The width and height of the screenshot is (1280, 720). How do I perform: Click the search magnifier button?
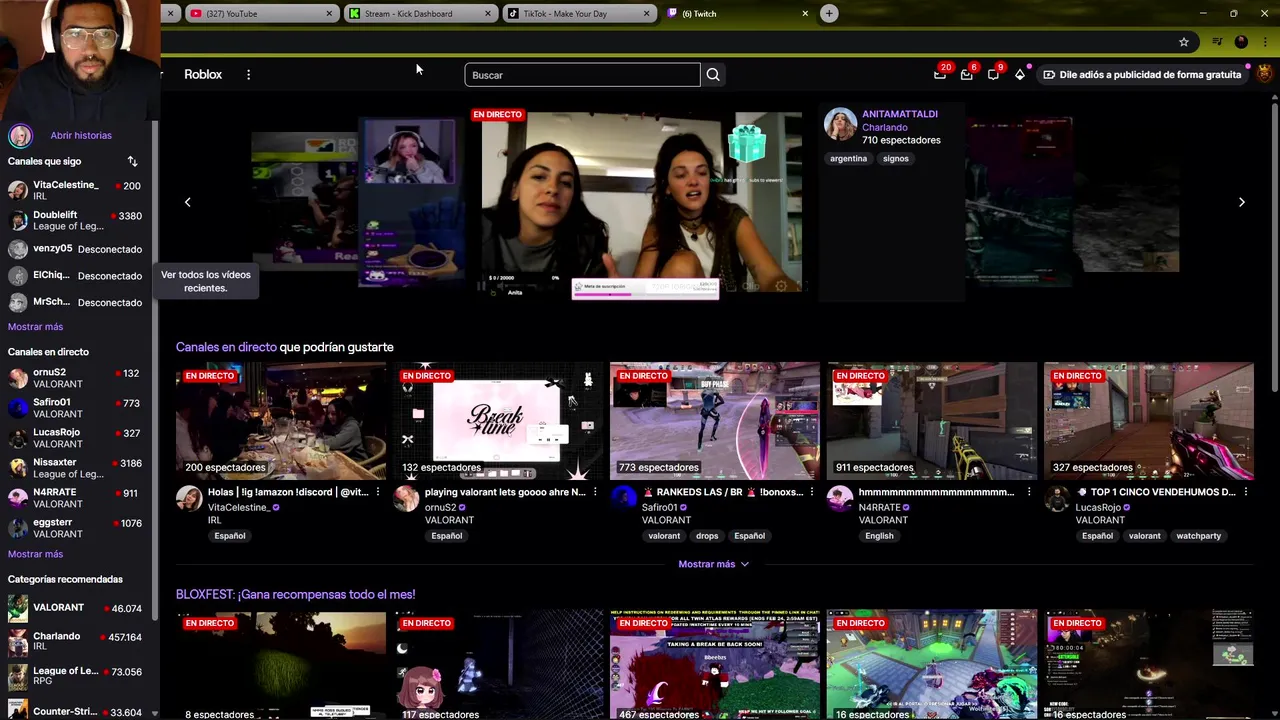point(713,75)
